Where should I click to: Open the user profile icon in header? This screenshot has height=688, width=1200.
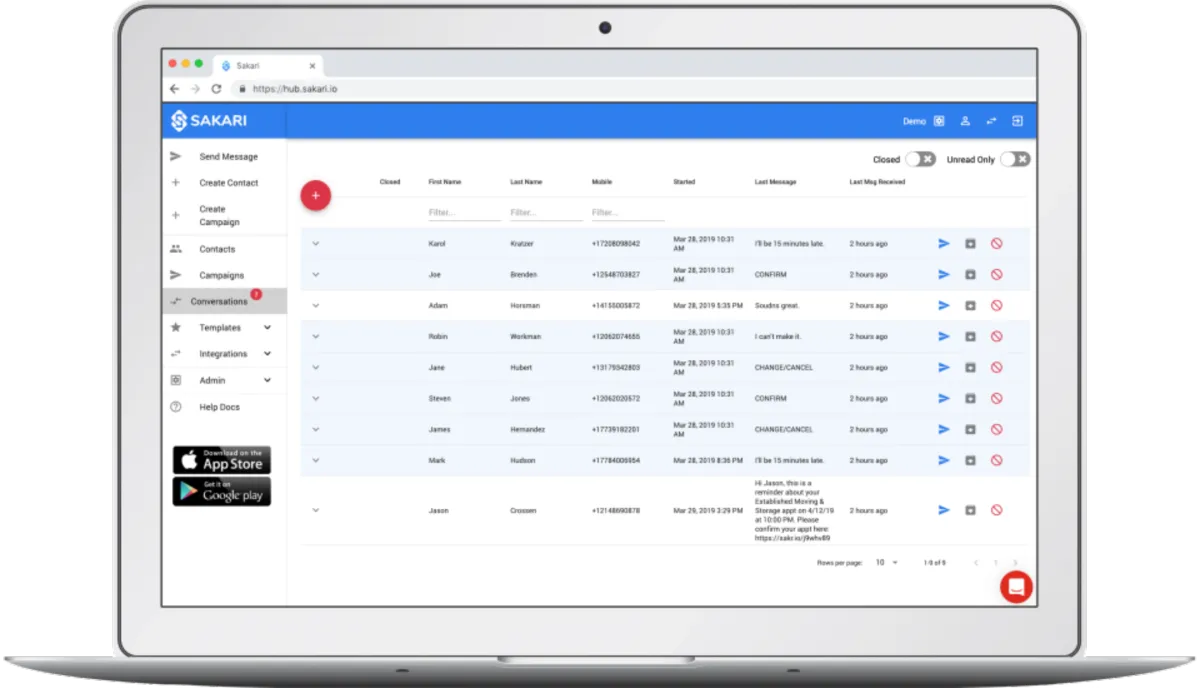(965, 121)
